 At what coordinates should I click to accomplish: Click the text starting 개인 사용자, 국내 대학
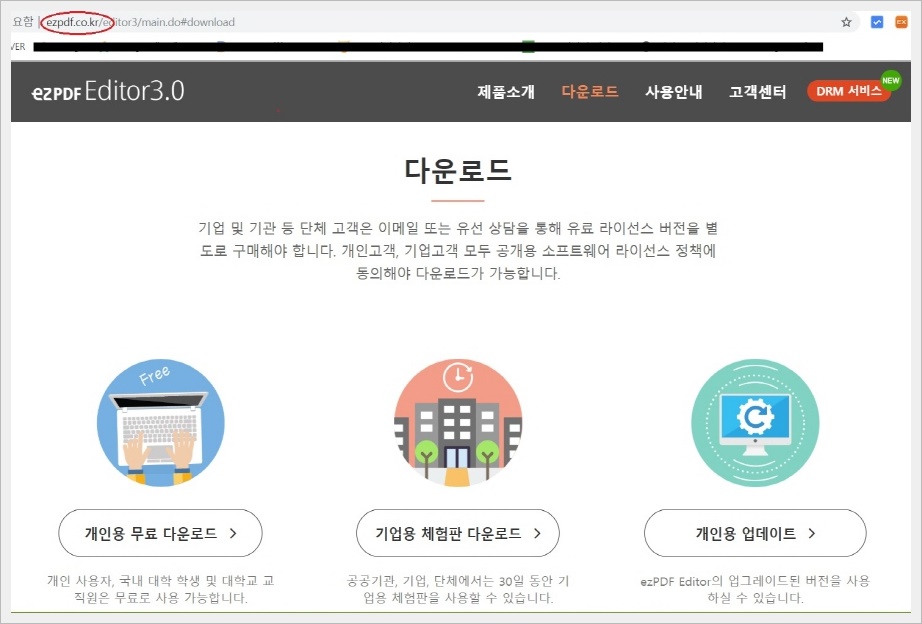[161, 589]
